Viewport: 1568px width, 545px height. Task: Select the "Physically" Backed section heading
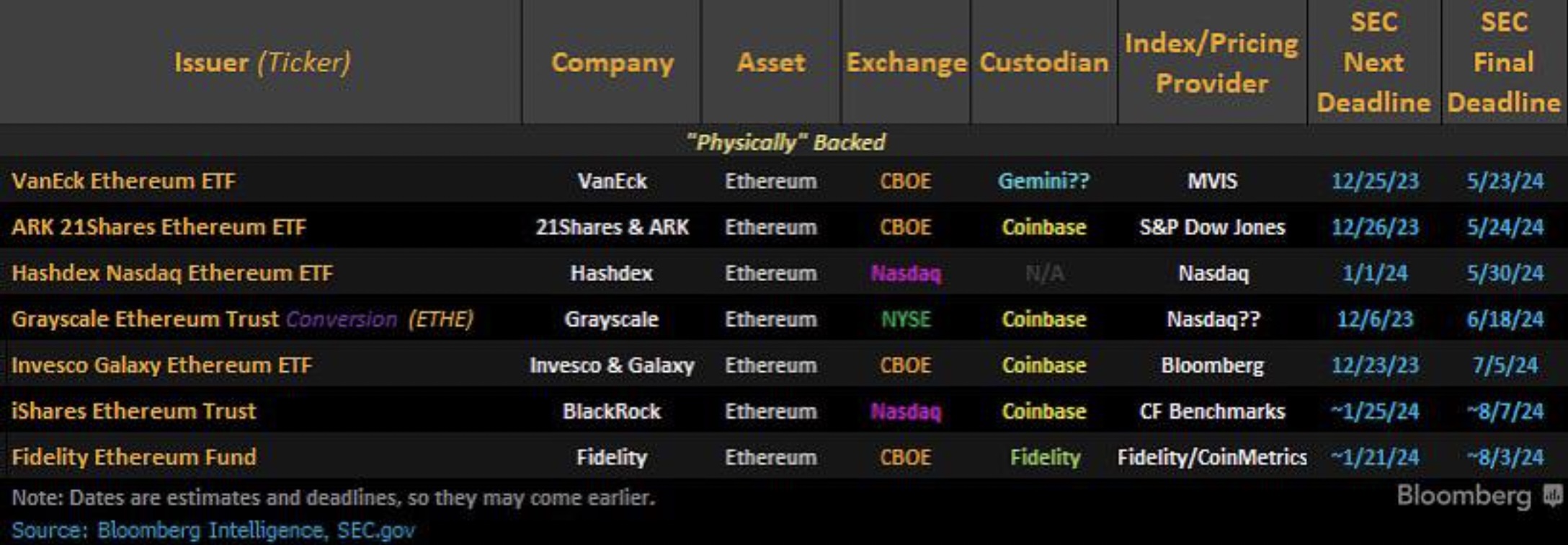(785, 142)
